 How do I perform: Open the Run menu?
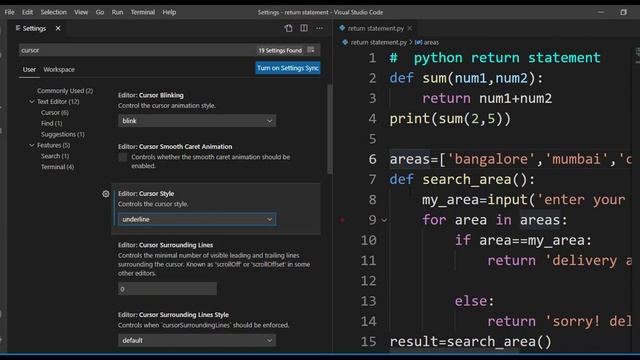pyautogui.click(x=117, y=12)
